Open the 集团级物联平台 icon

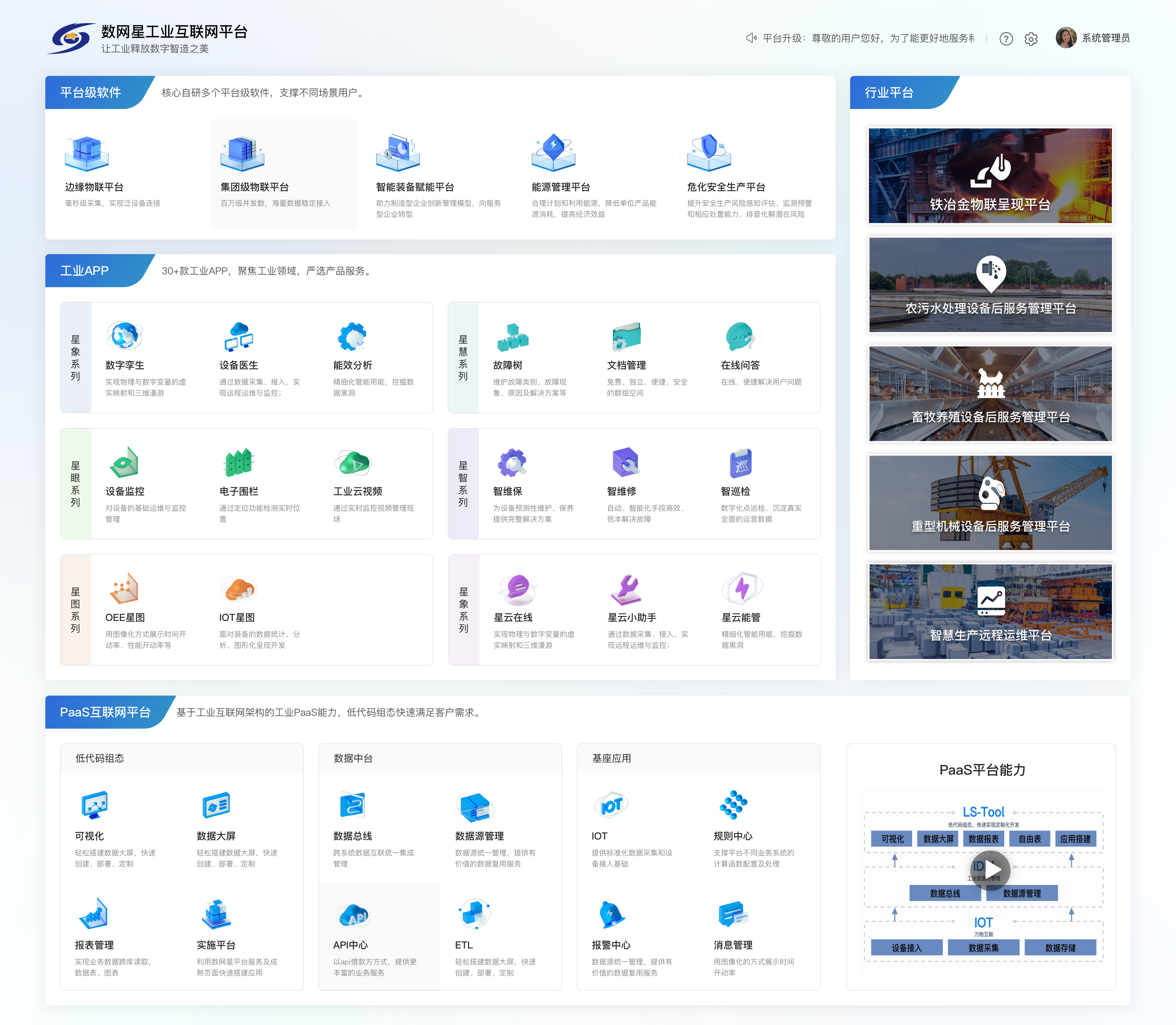242,153
